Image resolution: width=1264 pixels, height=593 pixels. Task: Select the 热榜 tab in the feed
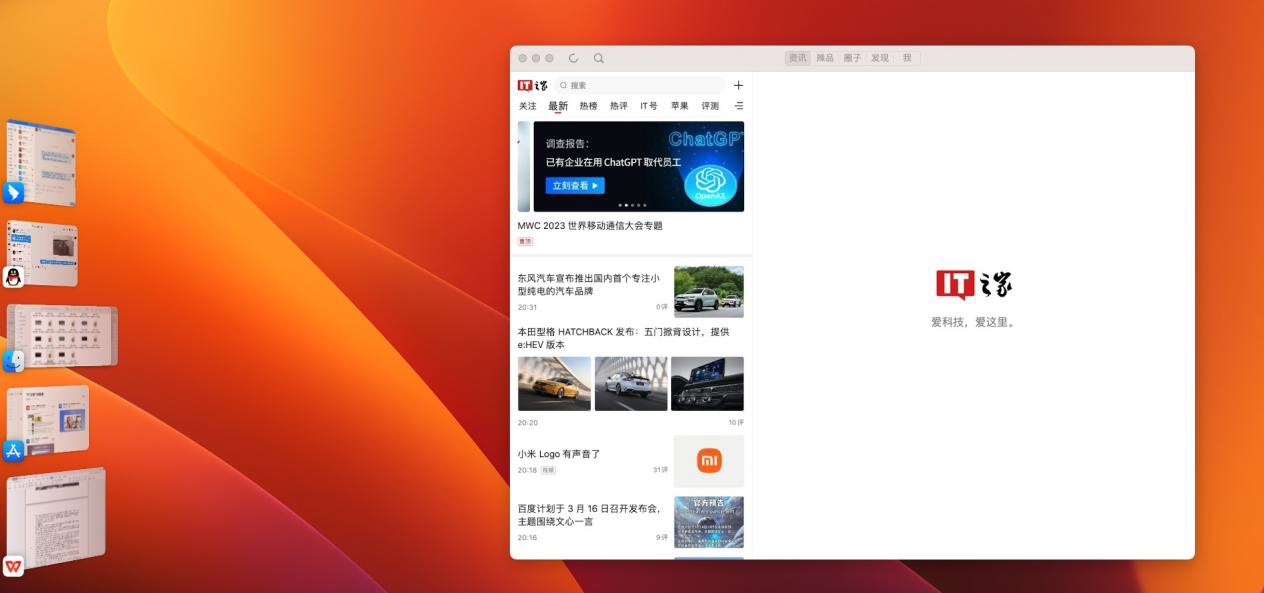[x=586, y=105]
